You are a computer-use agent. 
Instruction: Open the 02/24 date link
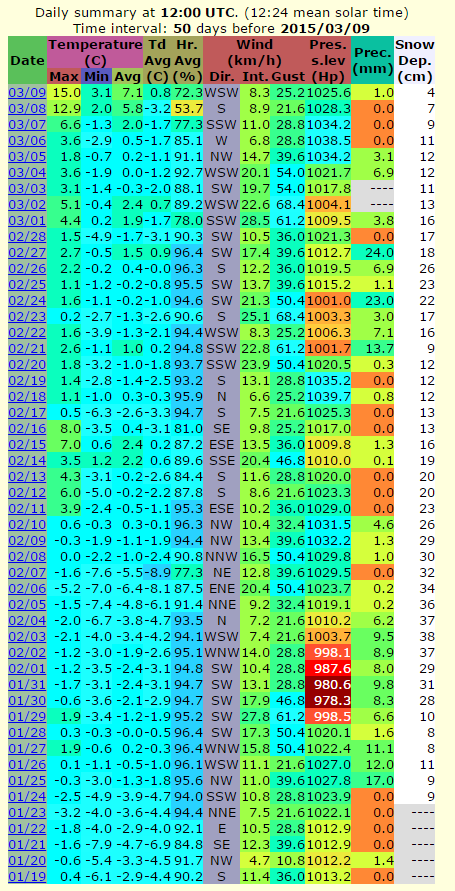point(23,298)
